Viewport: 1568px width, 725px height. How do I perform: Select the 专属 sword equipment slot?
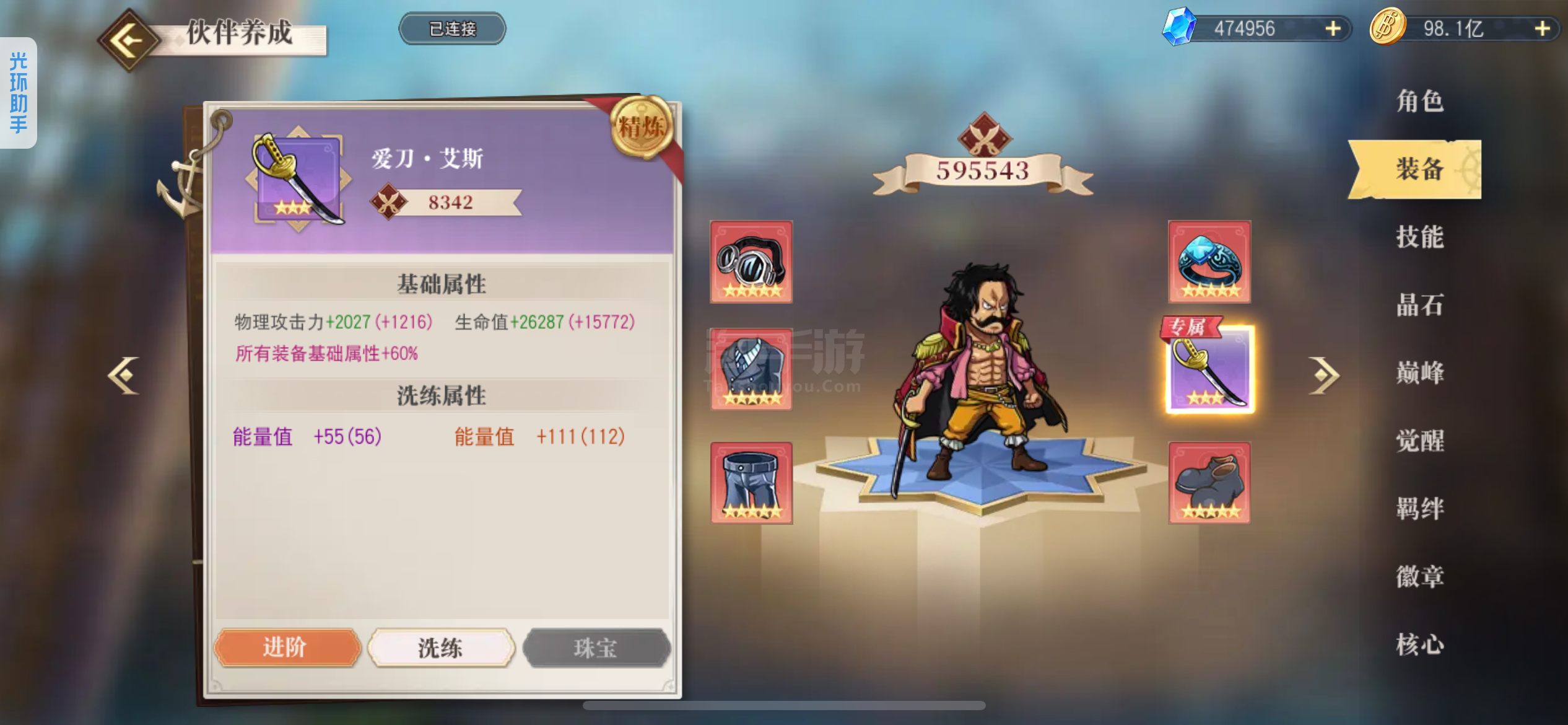pyautogui.click(x=1209, y=367)
